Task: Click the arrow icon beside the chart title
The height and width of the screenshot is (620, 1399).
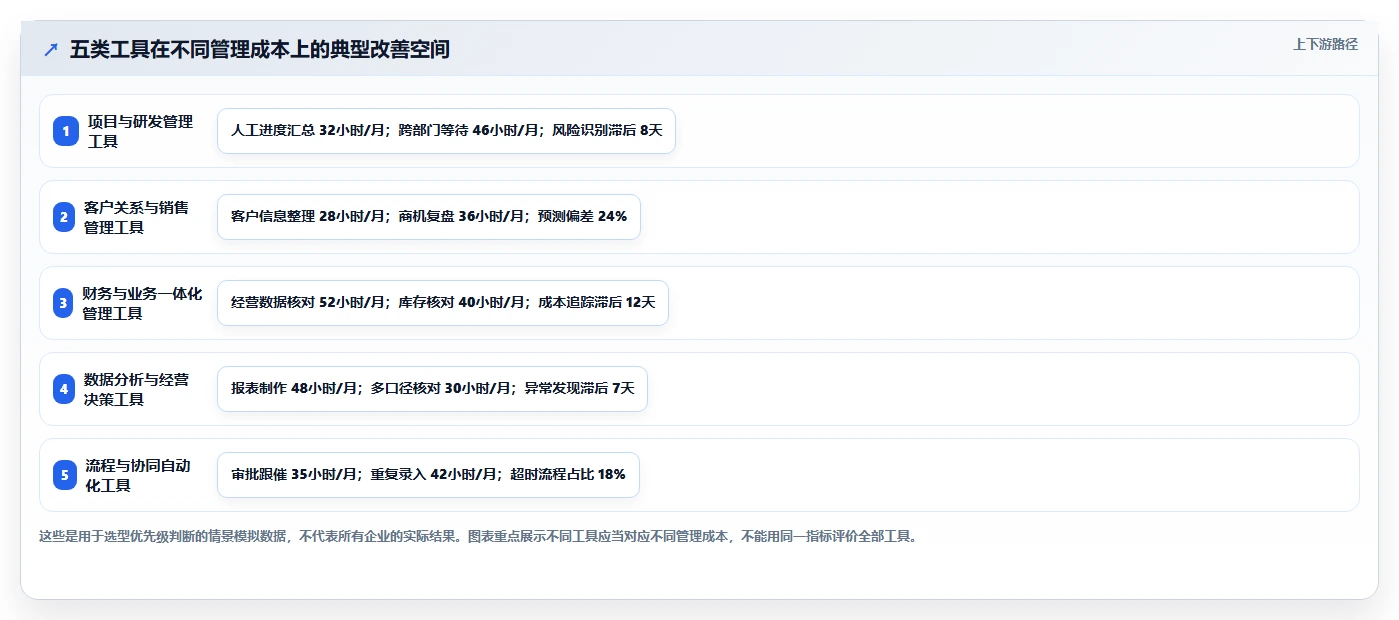Action: (x=51, y=50)
